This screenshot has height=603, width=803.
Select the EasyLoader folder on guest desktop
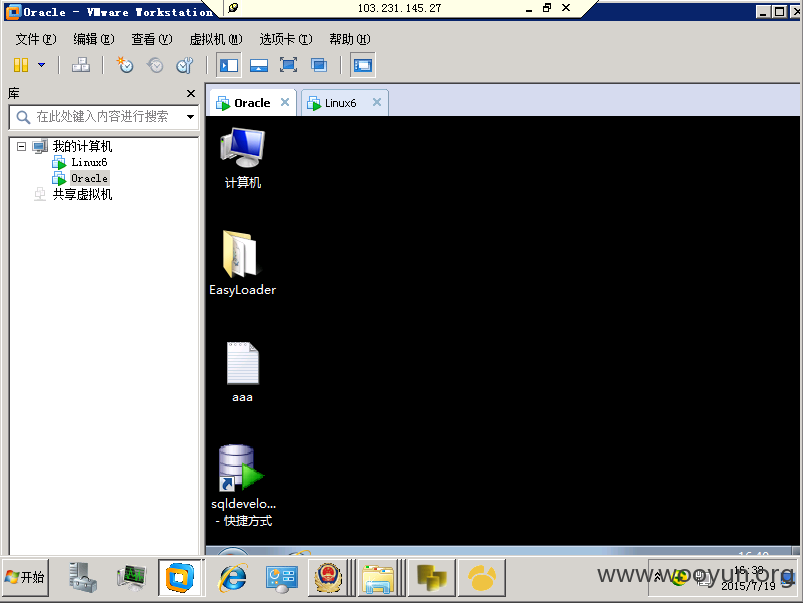(x=242, y=263)
